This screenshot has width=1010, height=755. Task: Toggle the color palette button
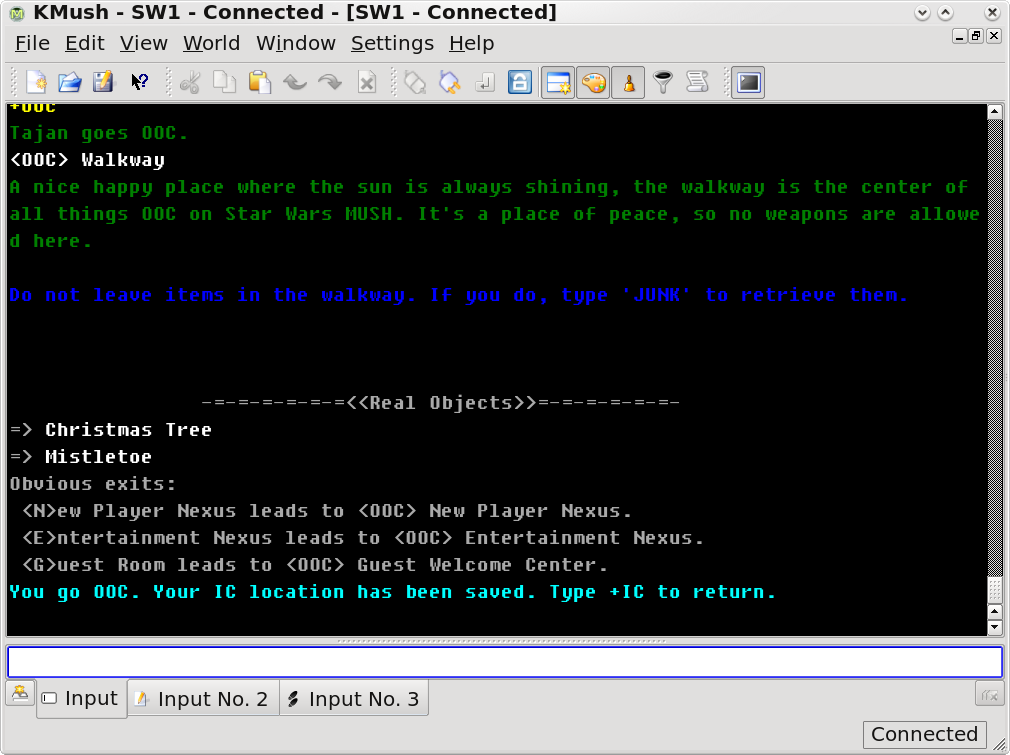tap(593, 82)
